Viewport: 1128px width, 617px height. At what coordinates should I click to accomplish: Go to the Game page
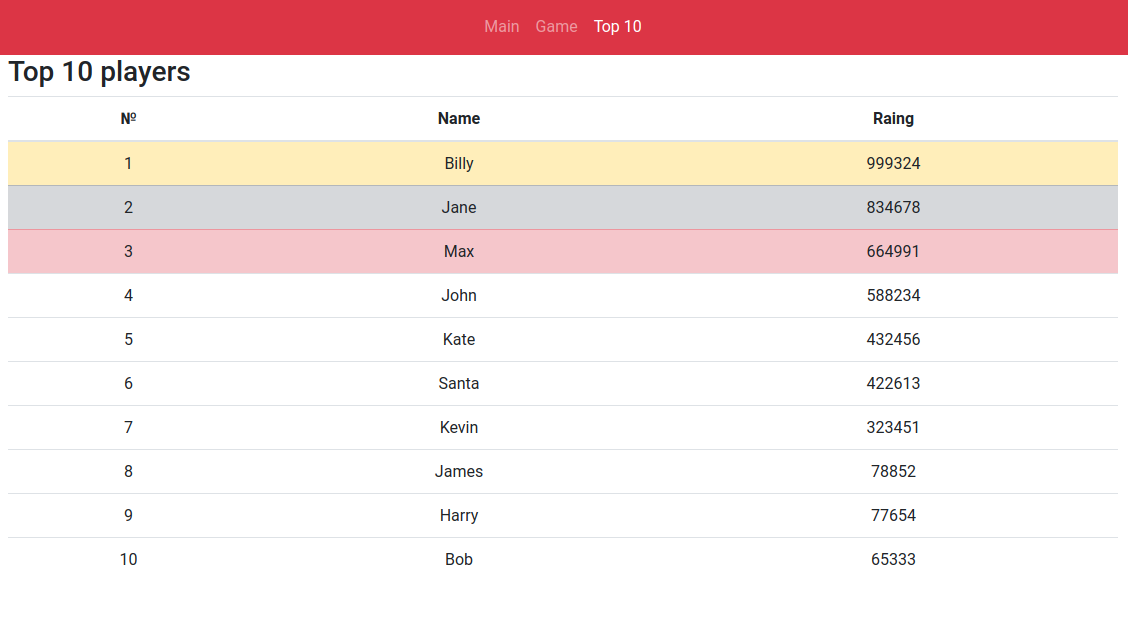pyautogui.click(x=556, y=27)
